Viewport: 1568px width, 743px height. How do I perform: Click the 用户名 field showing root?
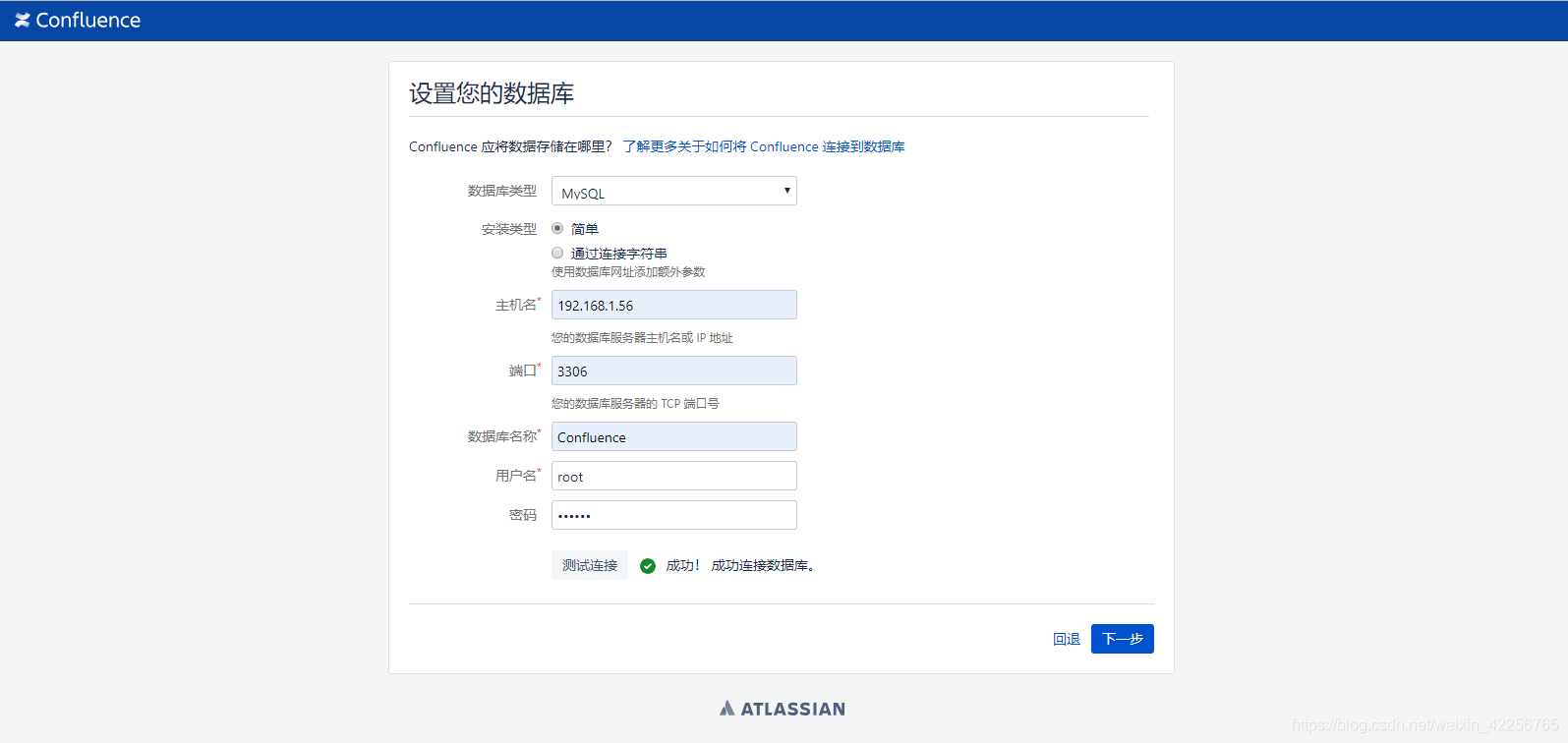(x=674, y=476)
